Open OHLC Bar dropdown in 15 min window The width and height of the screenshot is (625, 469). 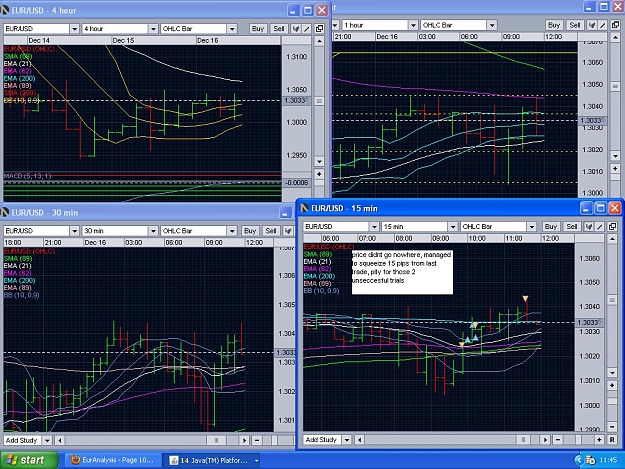pyautogui.click(x=532, y=227)
